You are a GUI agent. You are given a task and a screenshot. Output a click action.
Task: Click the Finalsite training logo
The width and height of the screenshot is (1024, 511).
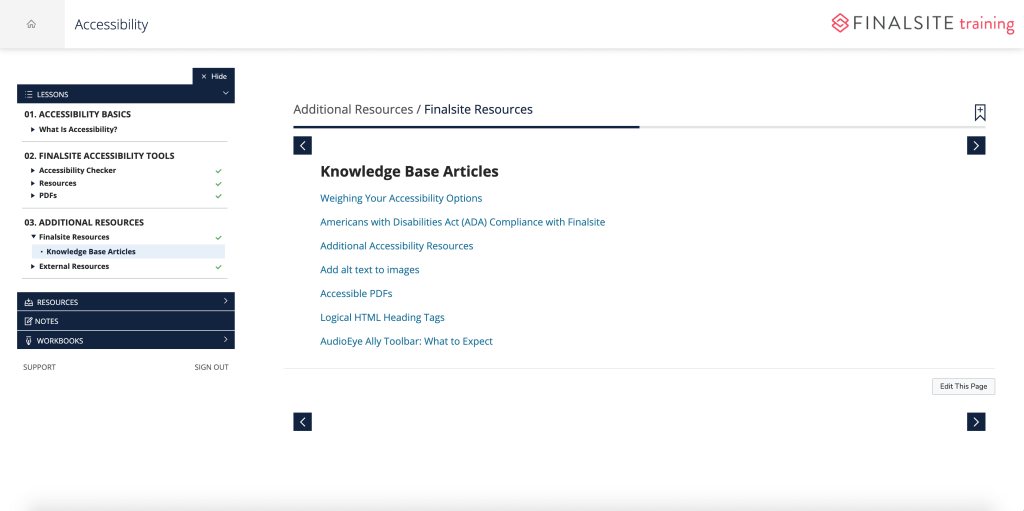[922, 24]
